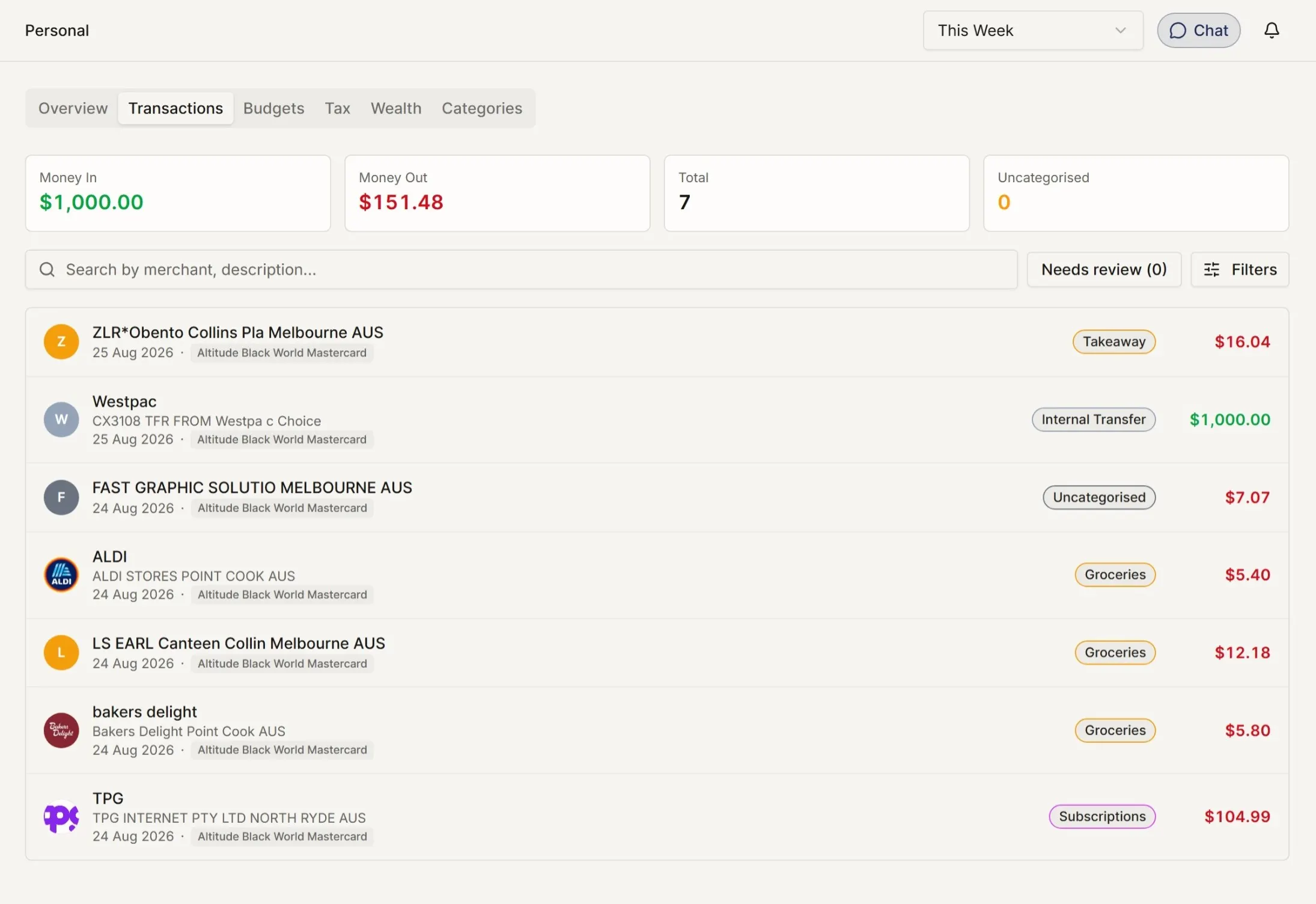Screen dimensions: 1316x904
Task: Change the Subscriptions tag on TPG
Action: 1102,817
